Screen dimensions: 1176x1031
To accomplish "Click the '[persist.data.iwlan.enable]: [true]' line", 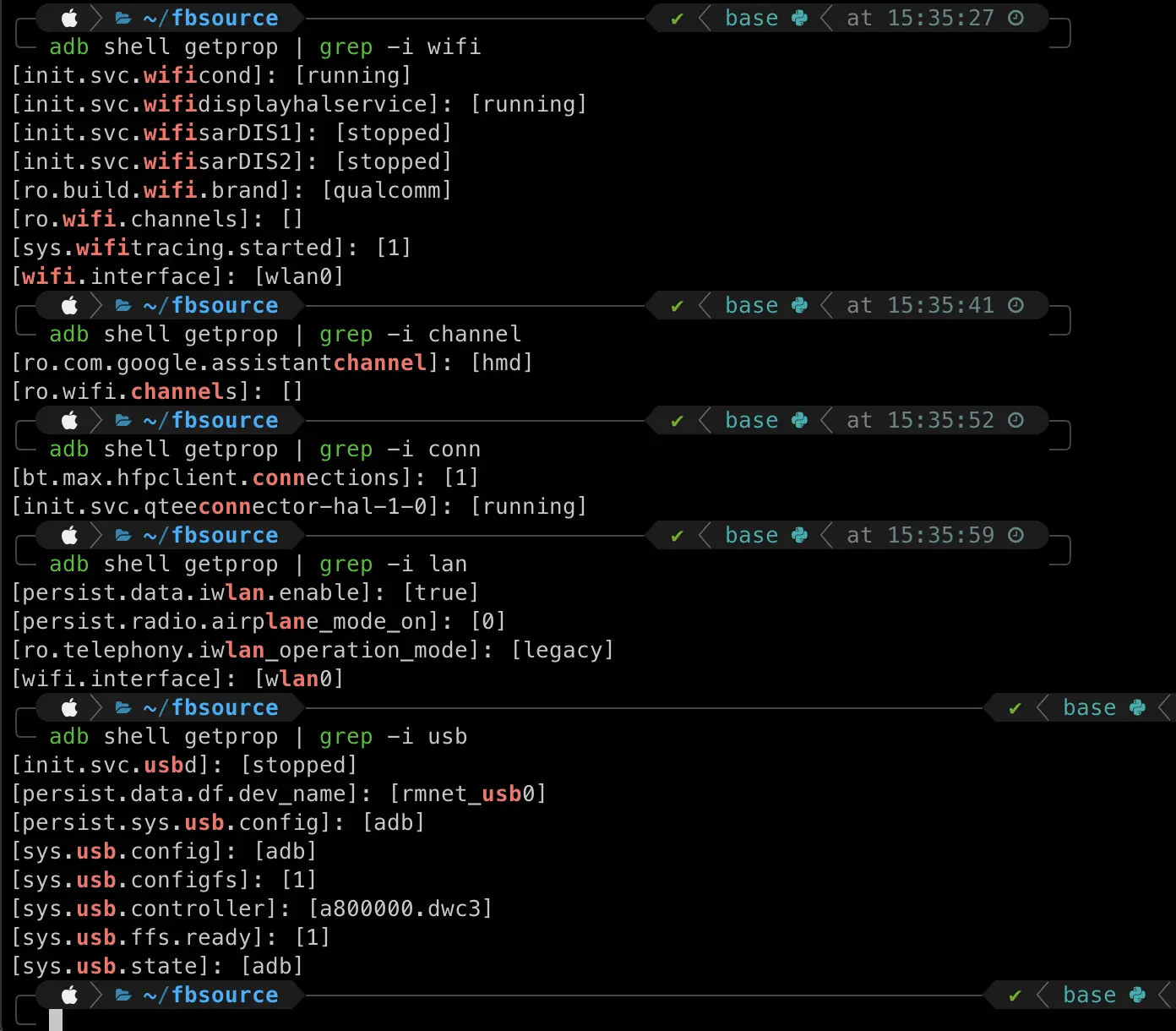I will coord(246,592).
